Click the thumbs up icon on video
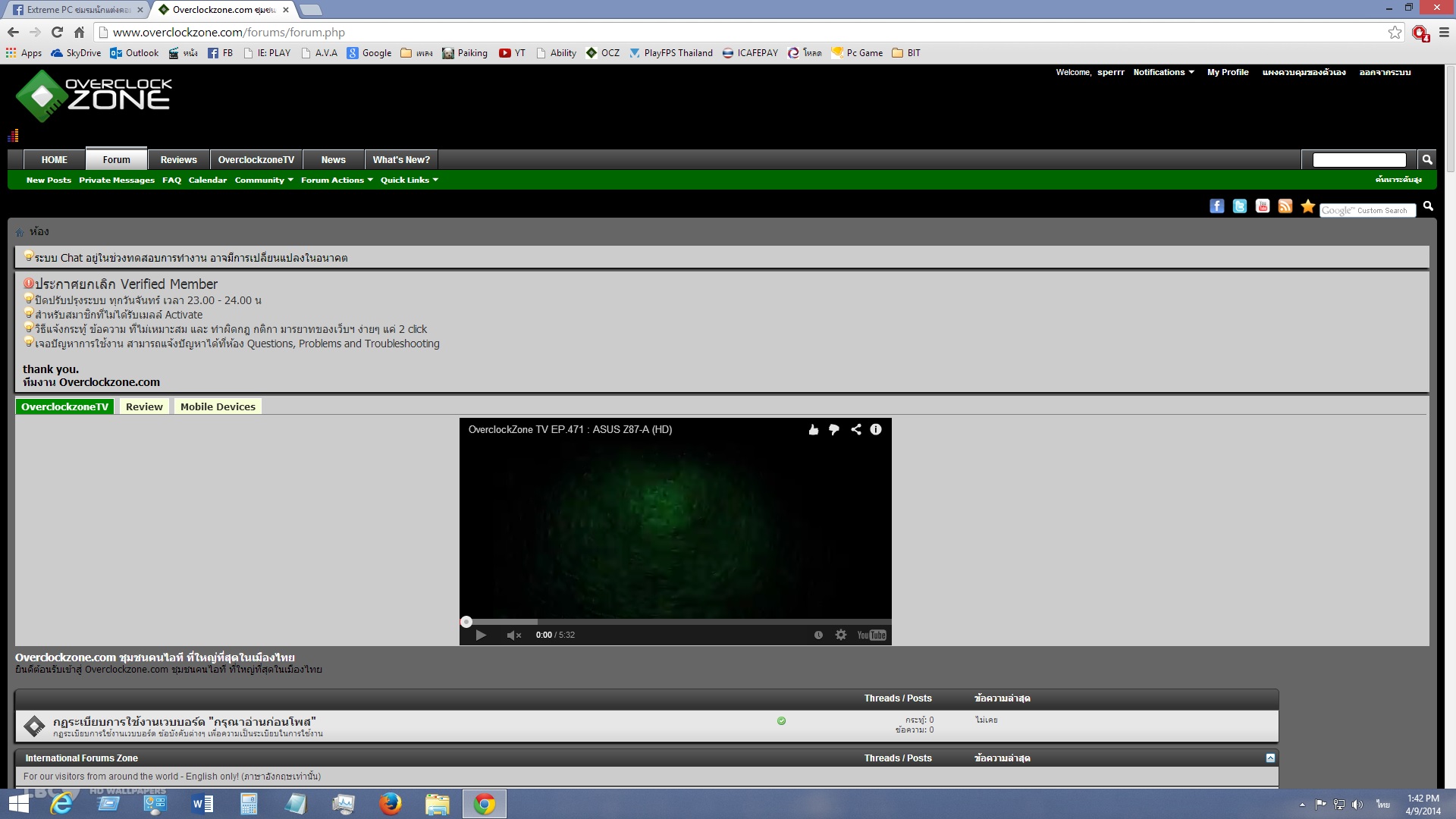The width and height of the screenshot is (1456, 819). click(813, 429)
